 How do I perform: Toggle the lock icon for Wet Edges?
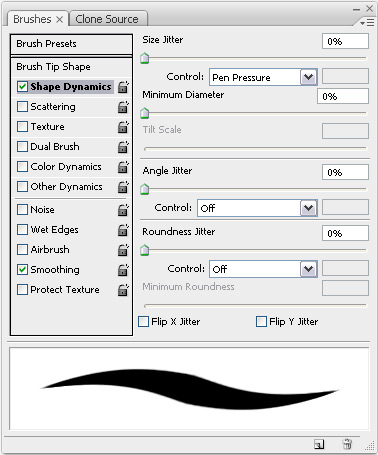click(x=123, y=230)
